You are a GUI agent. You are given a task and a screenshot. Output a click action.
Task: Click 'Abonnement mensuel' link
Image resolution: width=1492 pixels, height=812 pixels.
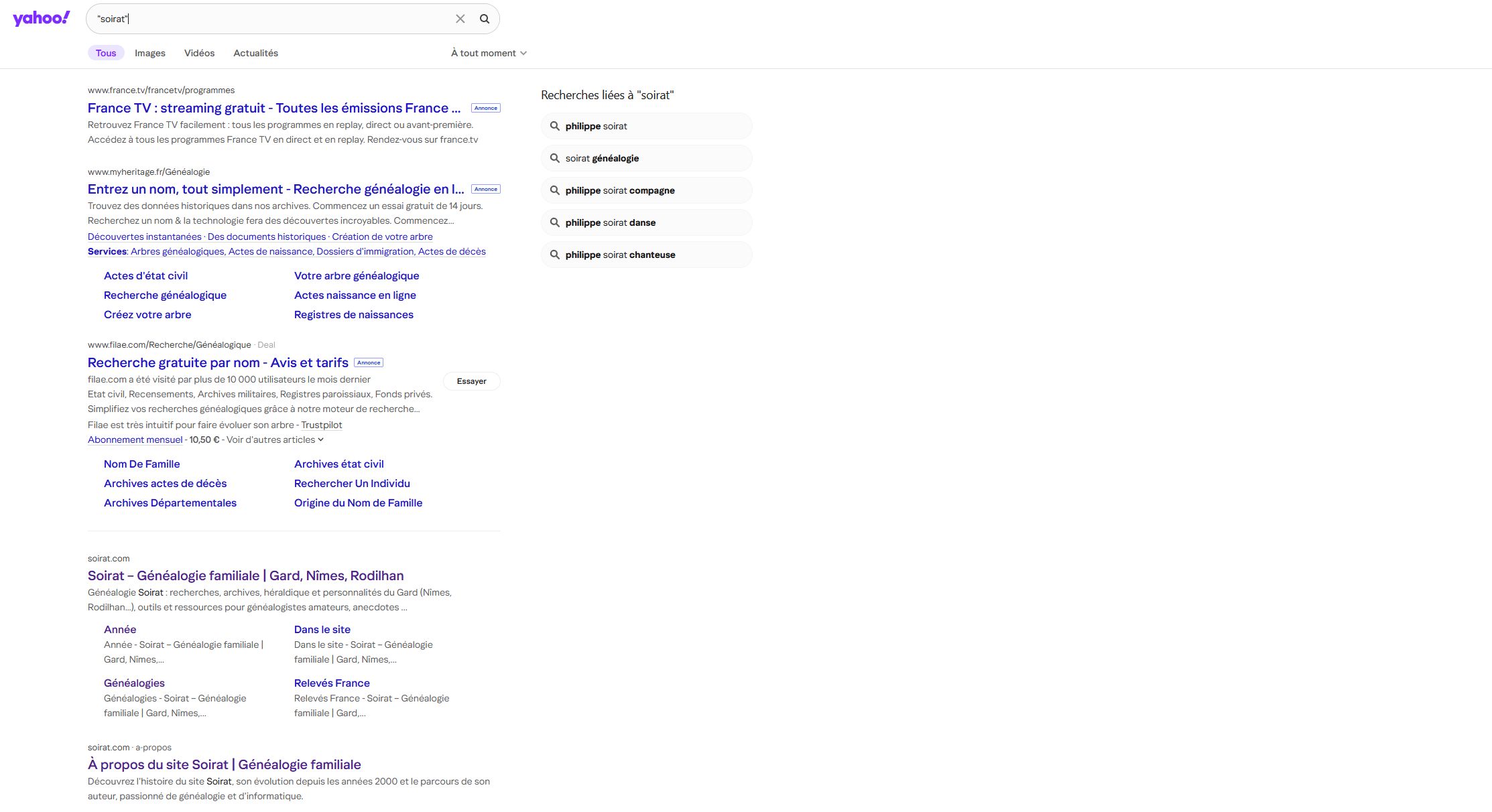(x=135, y=439)
